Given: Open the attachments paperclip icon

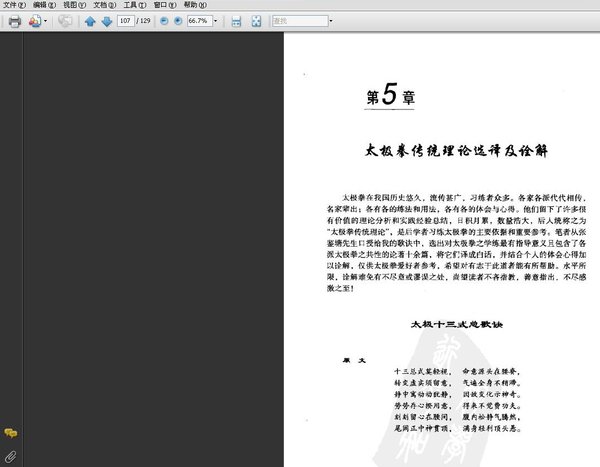Looking at the screenshot, I should (x=11, y=456).
